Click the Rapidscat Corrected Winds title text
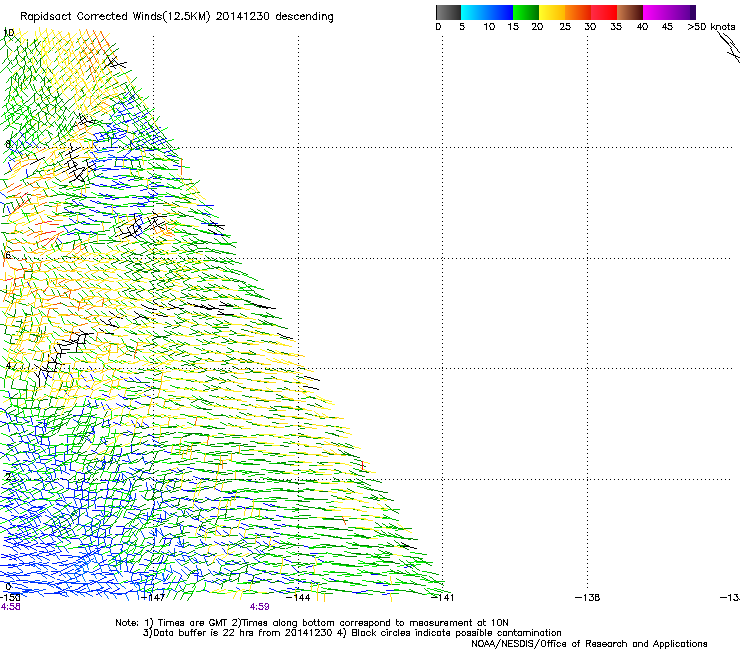The height and width of the screenshot is (650, 740). pos(177,17)
